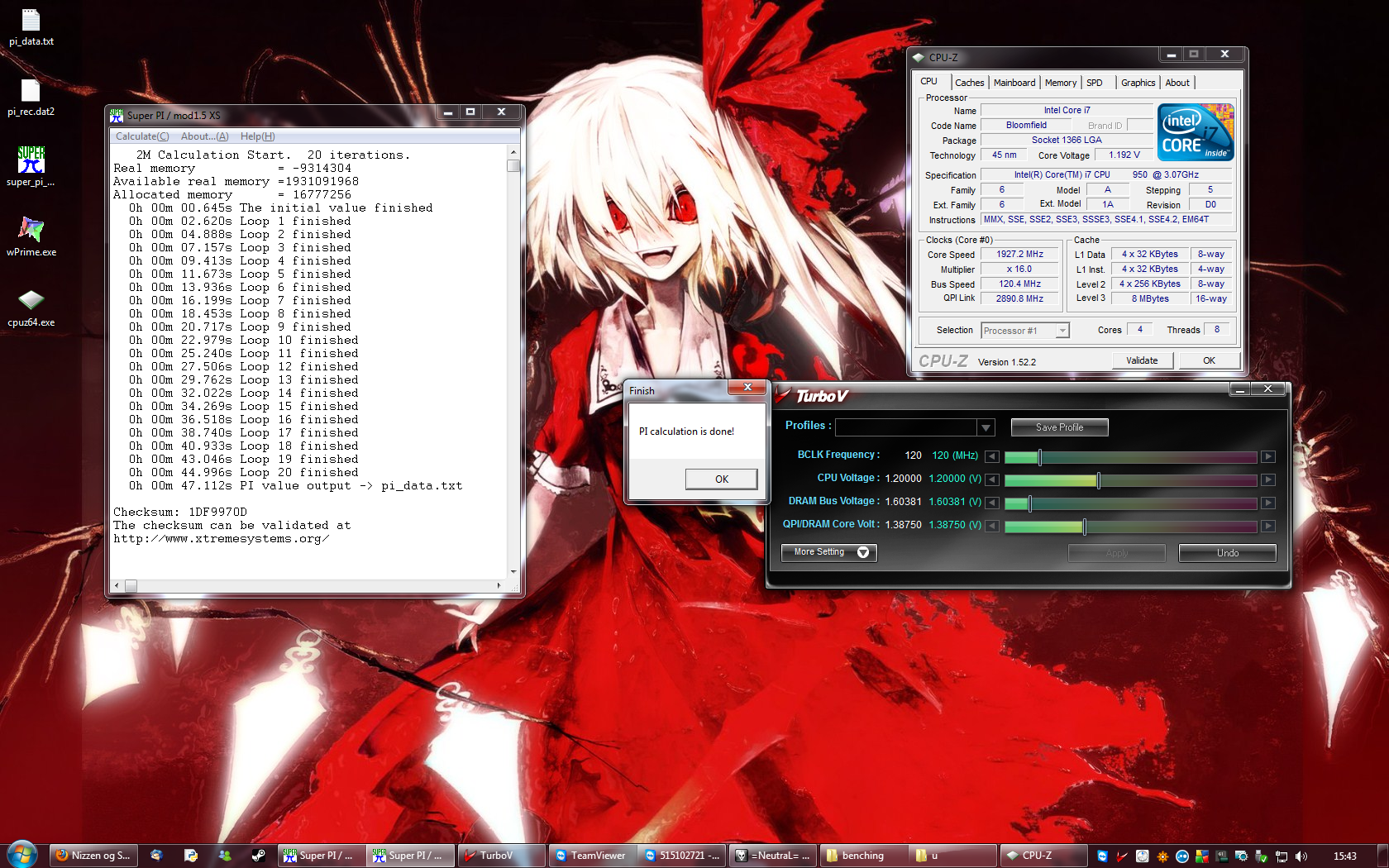Image resolution: width=1389 pixels, height=868 pixels.
Task: Decrease DRAM Bus Voltage with left arrow
Action: pos(992,503)
